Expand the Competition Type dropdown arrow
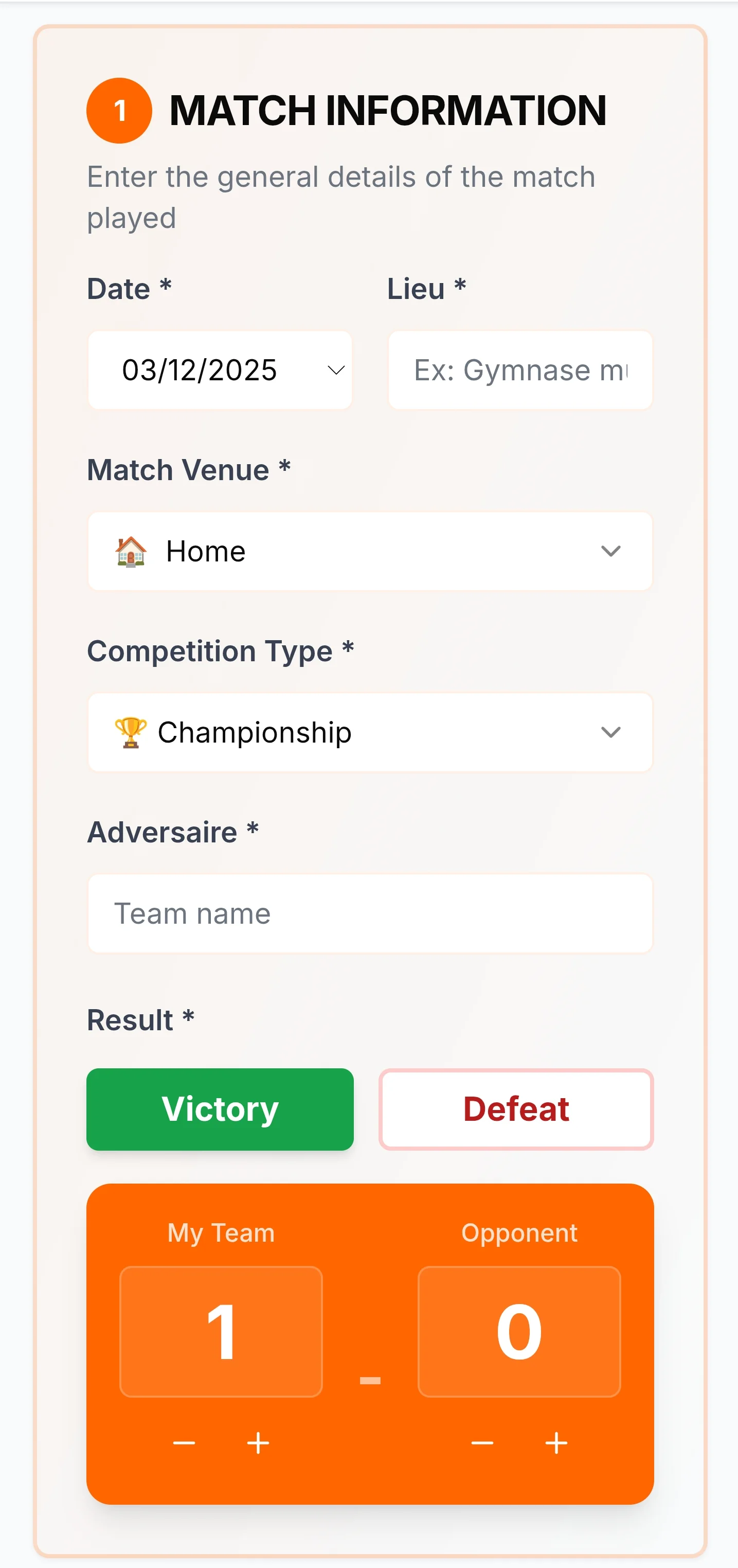This screenshot has width=738, height=1568. pos(610,732)
